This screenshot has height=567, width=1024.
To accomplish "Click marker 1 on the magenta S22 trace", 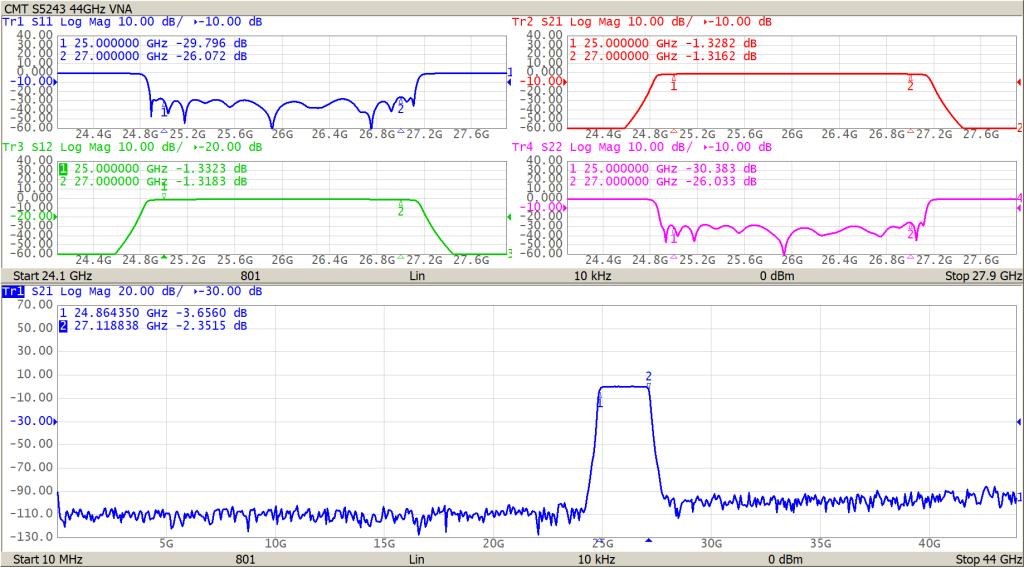I will 673,238.
